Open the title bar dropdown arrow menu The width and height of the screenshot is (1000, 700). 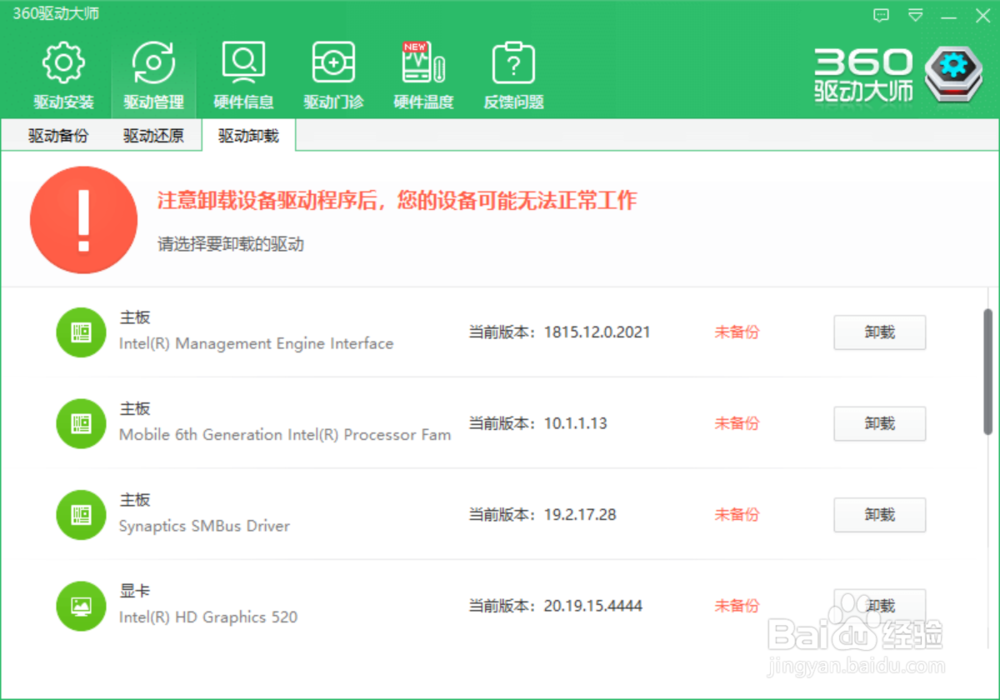pyautogui.click(x=914, y=15)
